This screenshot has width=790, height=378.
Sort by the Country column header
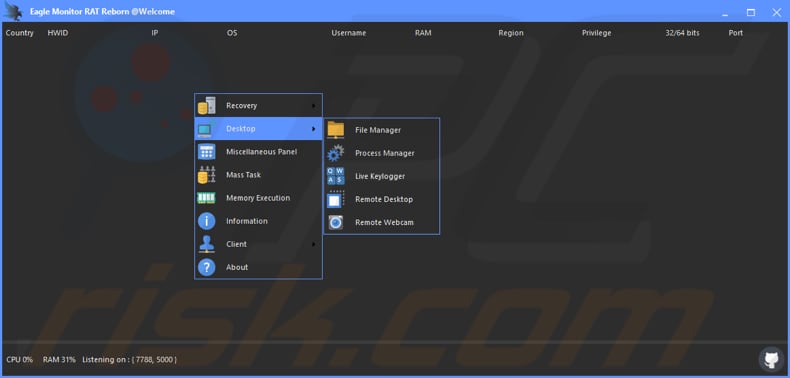(20, 33)
